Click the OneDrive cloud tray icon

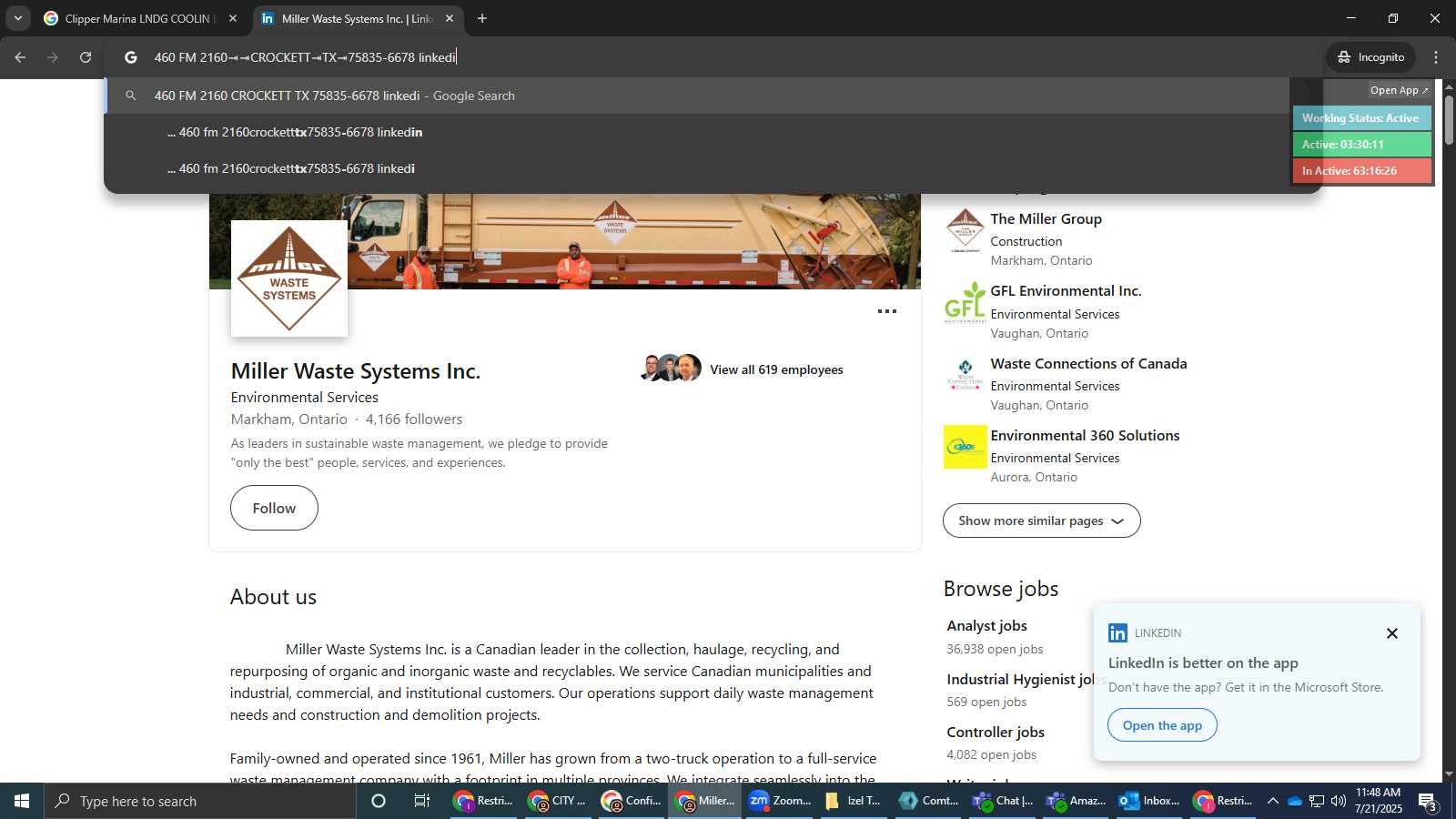click(x=1295, y=801)
